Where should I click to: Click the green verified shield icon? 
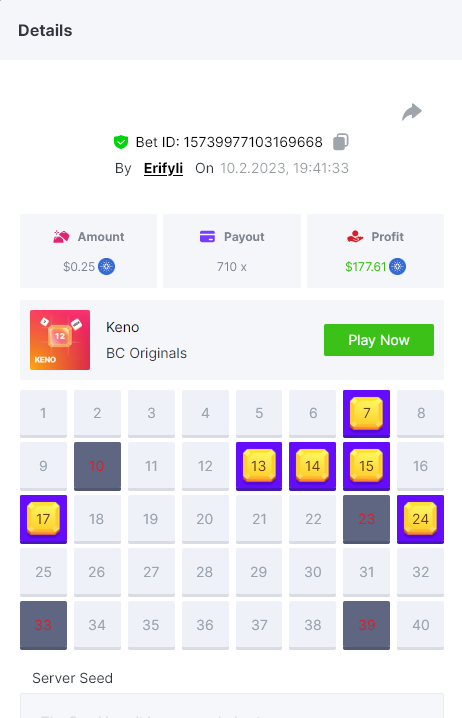pyautogui.click(x=121, y=142)
